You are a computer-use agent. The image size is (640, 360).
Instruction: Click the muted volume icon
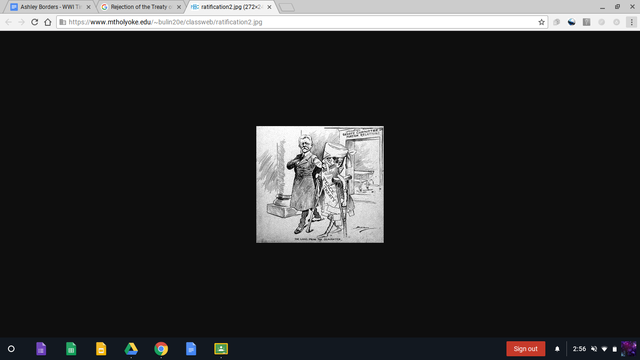tap(594, 349)
